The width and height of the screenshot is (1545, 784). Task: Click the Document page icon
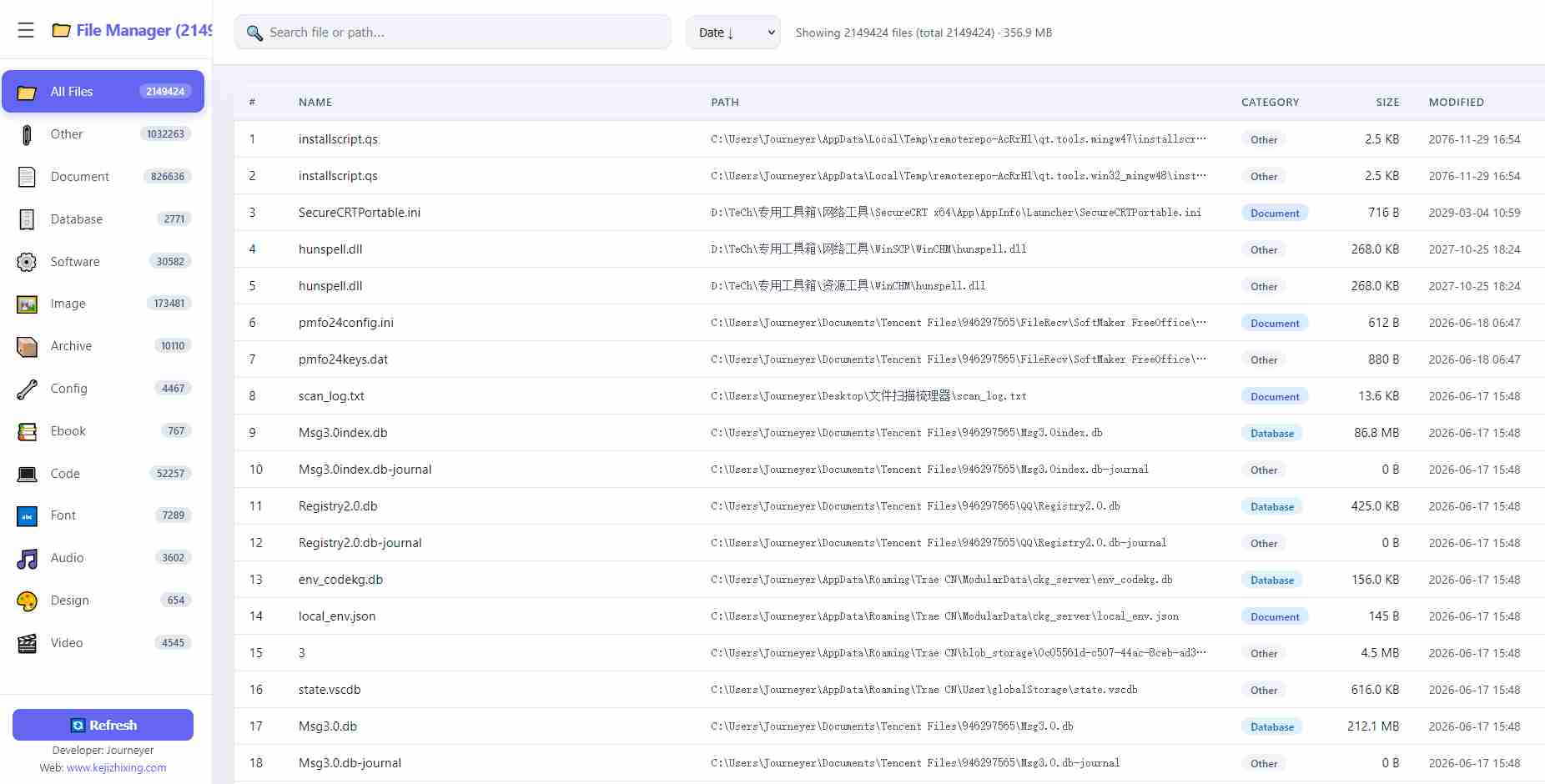[27, 177]
